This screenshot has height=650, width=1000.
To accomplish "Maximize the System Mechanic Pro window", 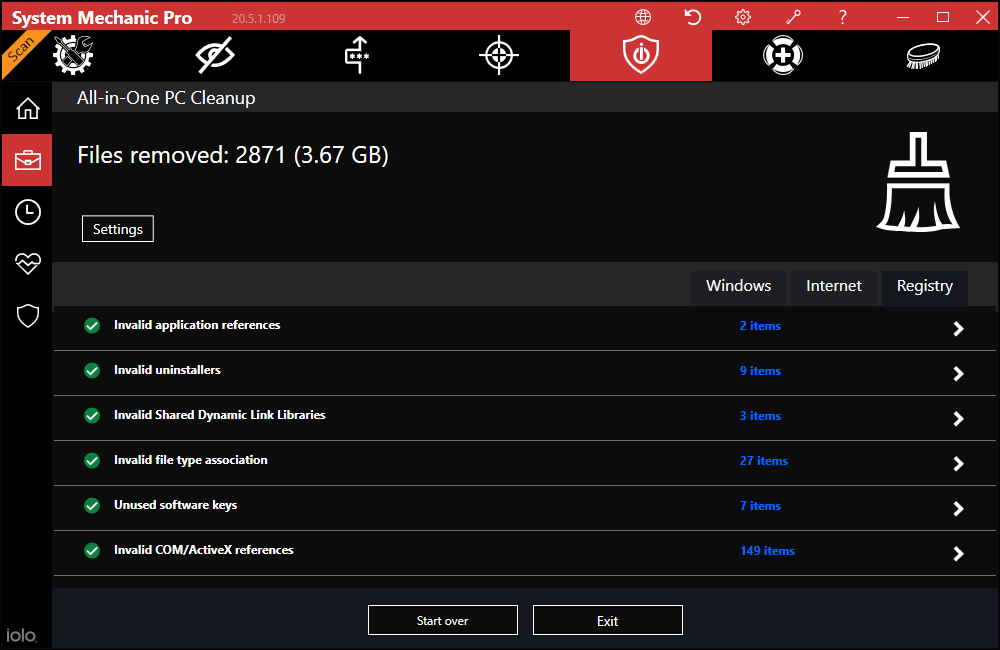I will tap(943, 17).
